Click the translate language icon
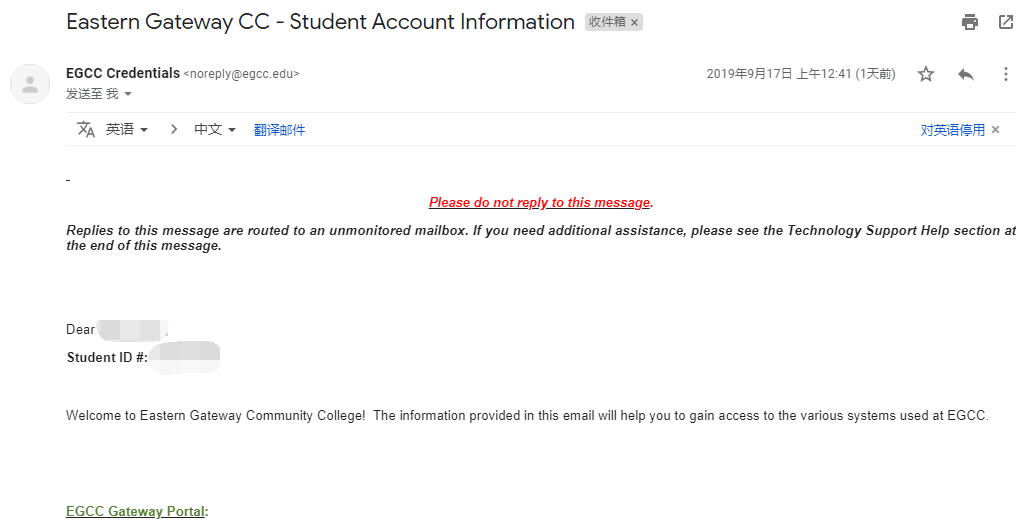Screen dimensions: 1029x523 [86, 129]
